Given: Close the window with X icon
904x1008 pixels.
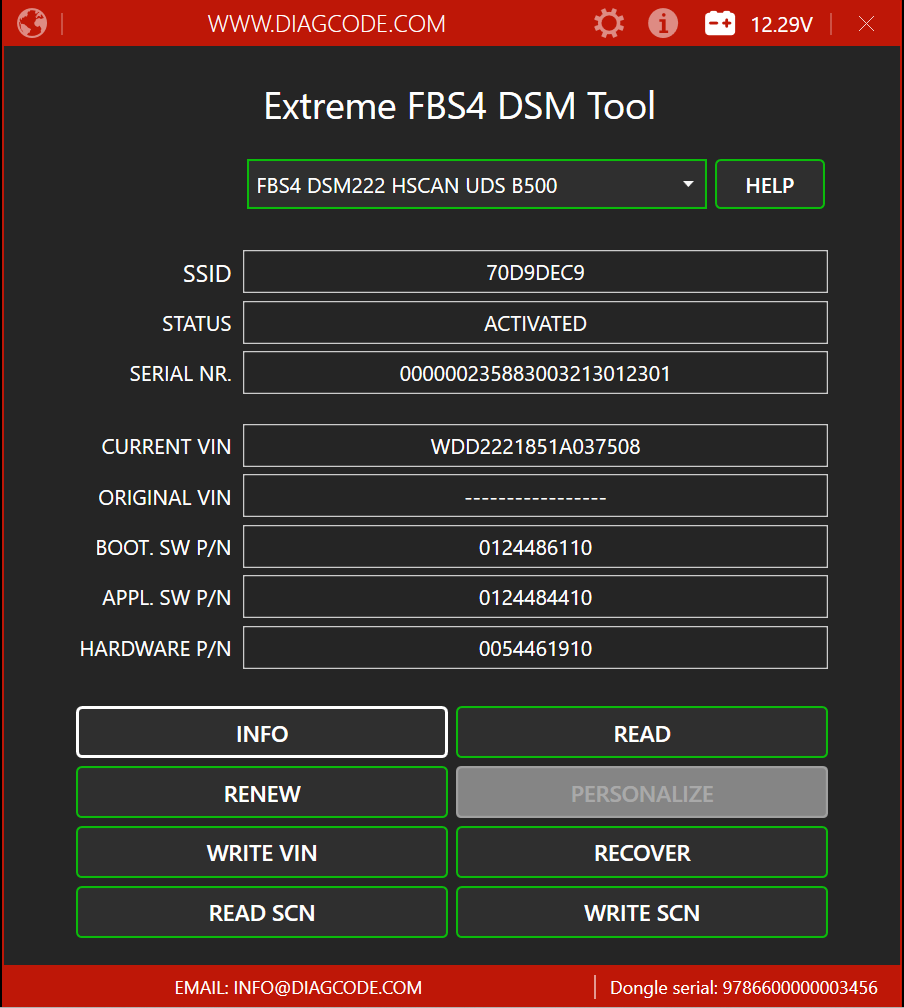Looking at the screenshot, I should tap(866, 23).
